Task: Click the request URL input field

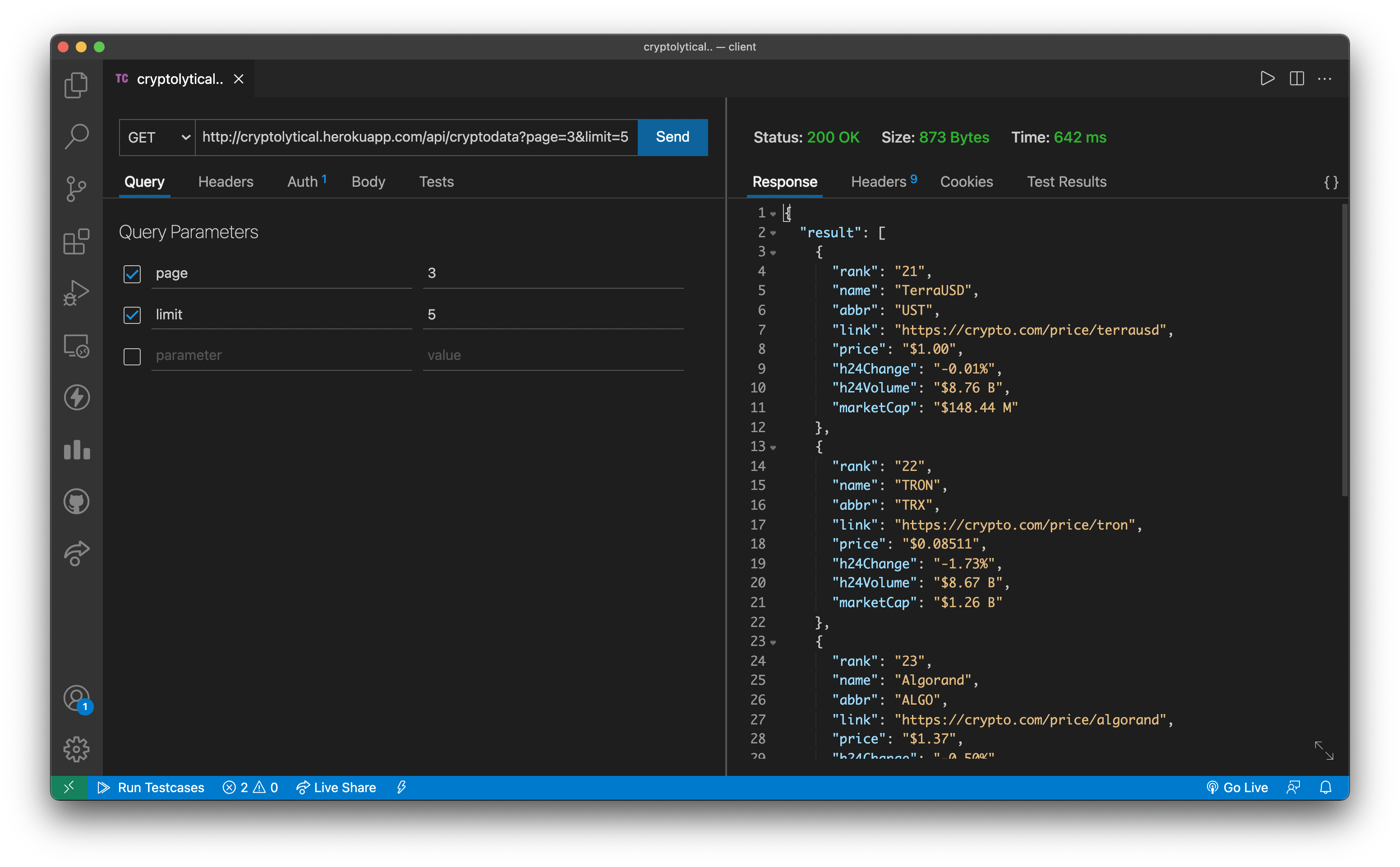Action: click(416, 138)
